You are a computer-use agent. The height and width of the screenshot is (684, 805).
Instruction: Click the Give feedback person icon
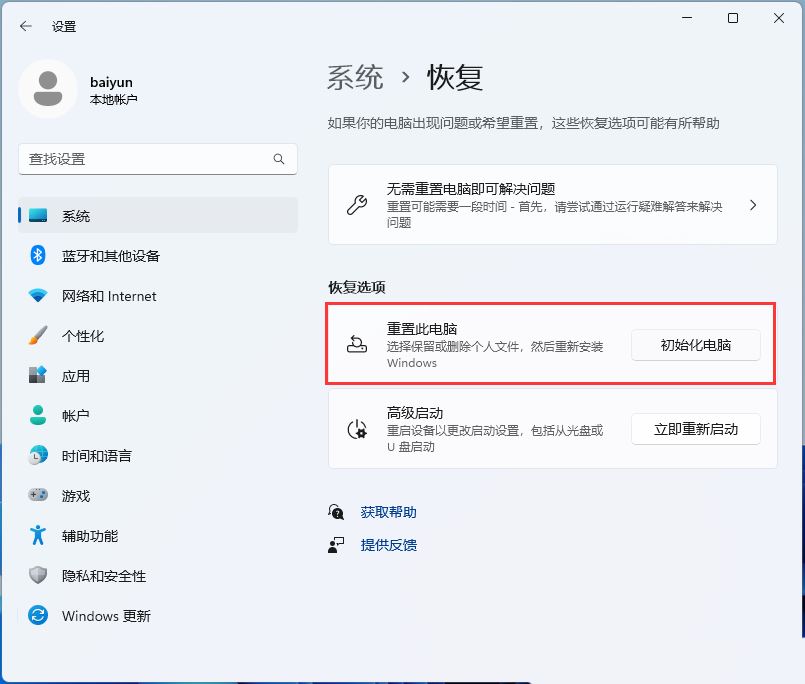click(x=336, y=545)
